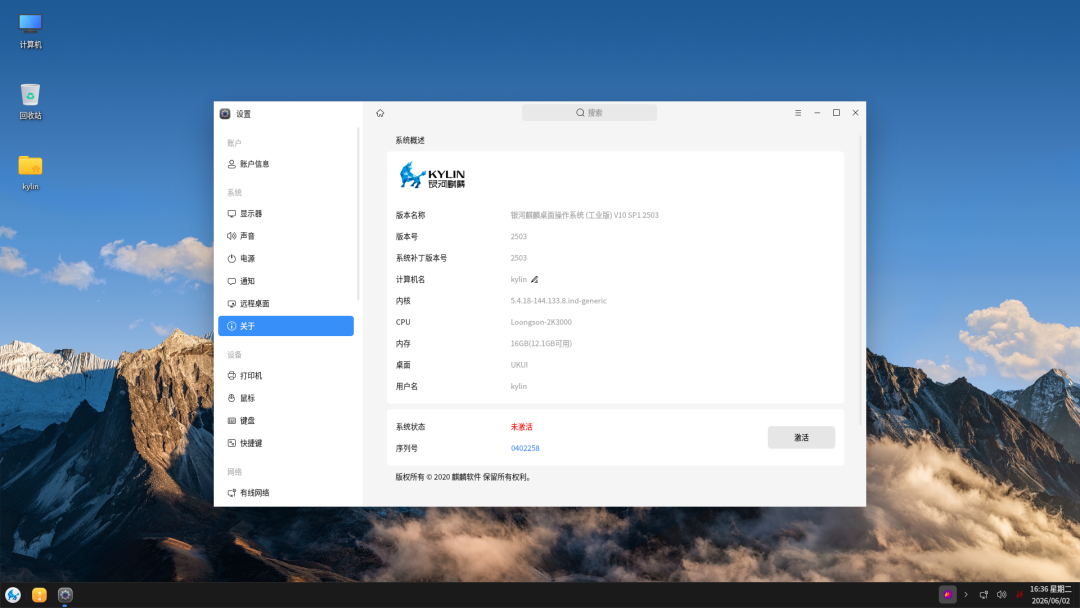Click the serial number link 0402258
Image resolution: width=1080 pixels, height=608 pixels.
click(x=525, y=448)
